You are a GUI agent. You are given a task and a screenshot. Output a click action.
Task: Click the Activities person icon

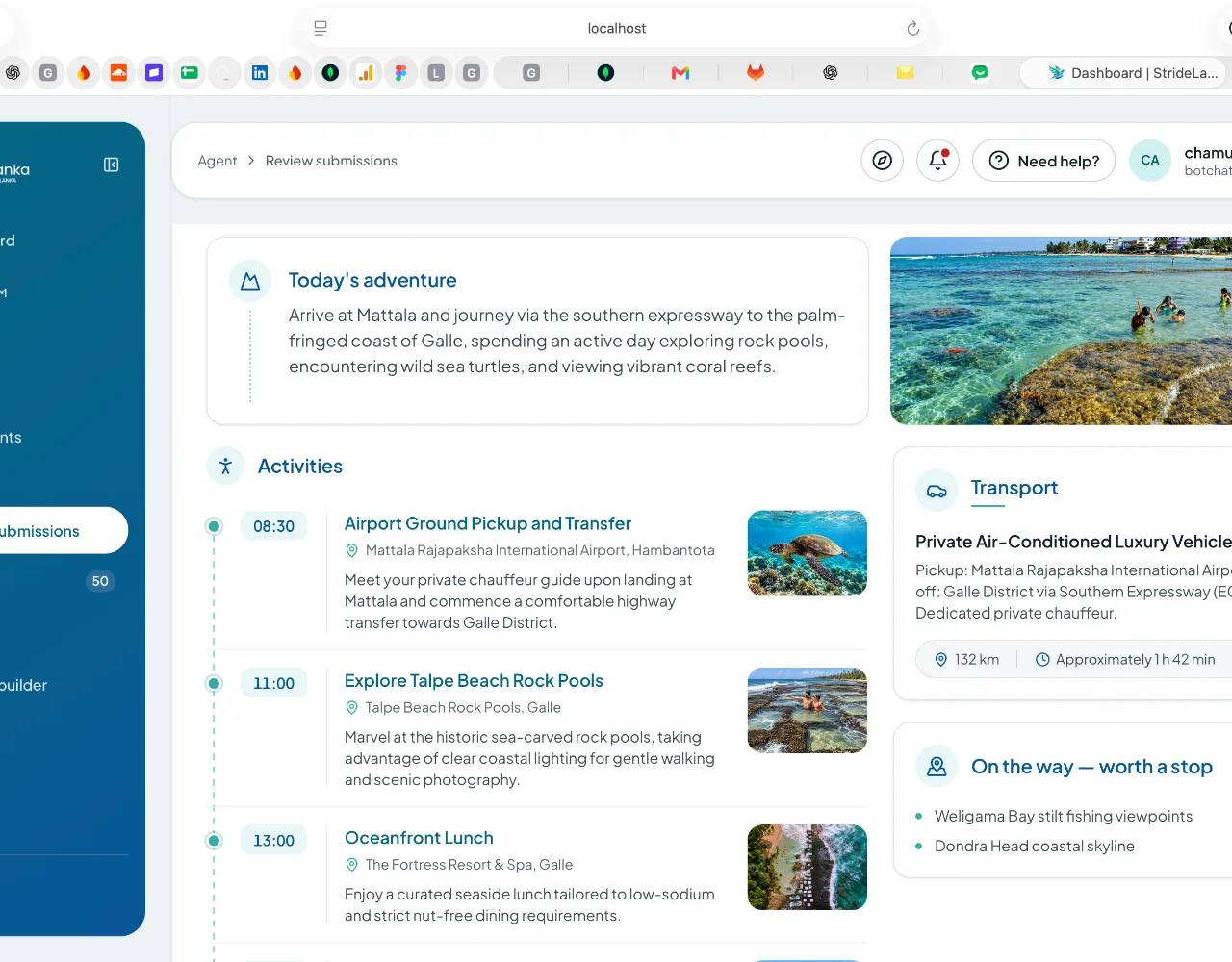(x=225, y=466)
